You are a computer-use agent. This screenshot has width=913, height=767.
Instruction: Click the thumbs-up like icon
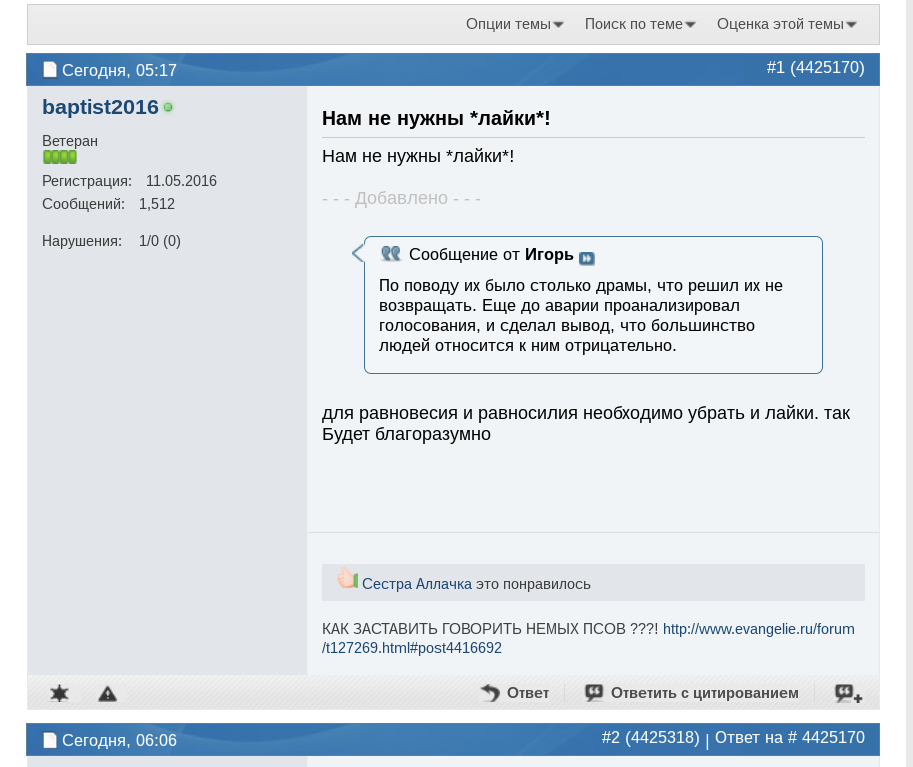click(347, 579)
